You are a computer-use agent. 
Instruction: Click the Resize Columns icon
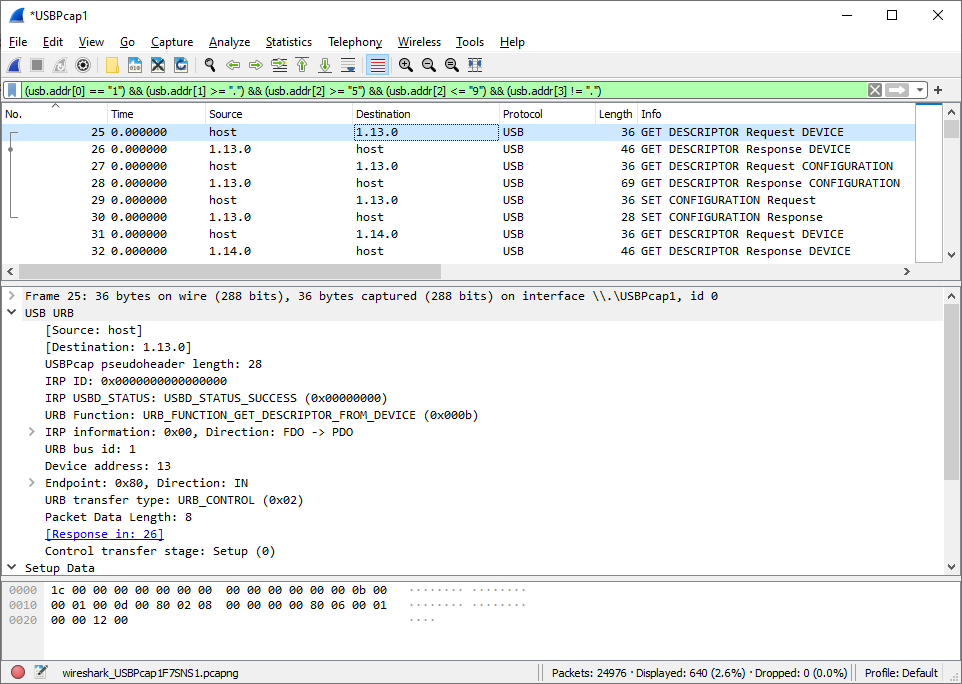[x=475, y=65]
